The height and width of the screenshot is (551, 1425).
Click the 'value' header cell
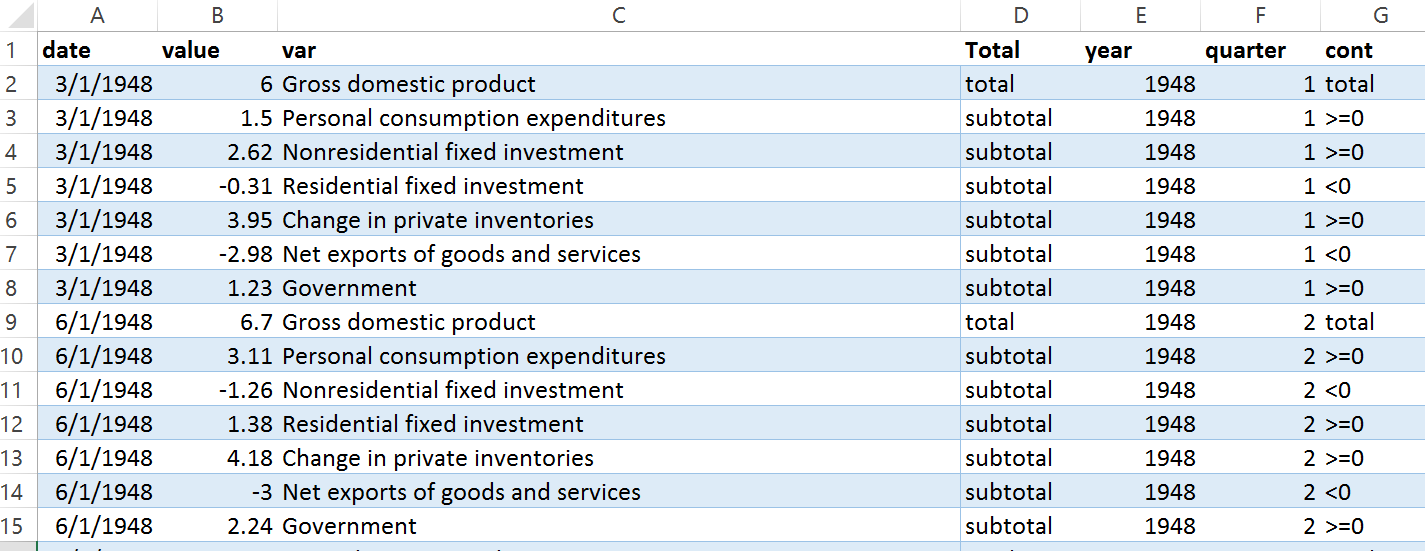217,50
